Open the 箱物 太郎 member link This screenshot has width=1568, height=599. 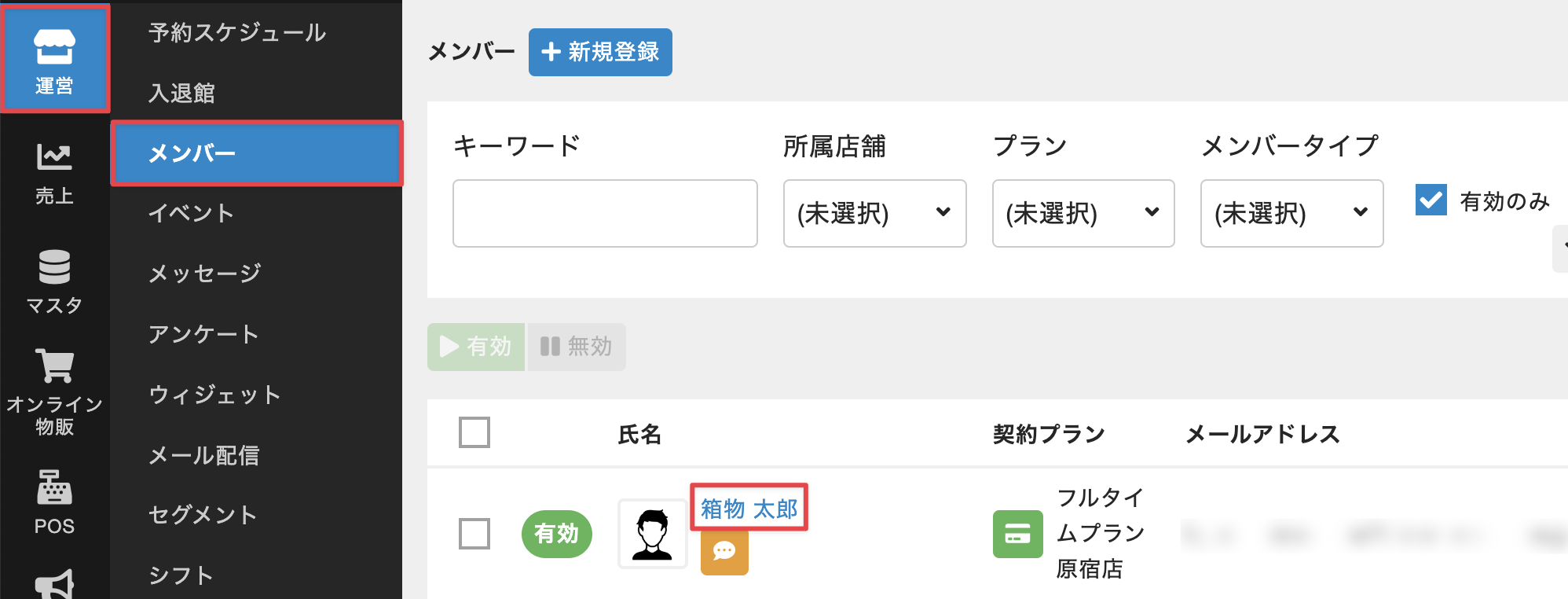(749, 509)
